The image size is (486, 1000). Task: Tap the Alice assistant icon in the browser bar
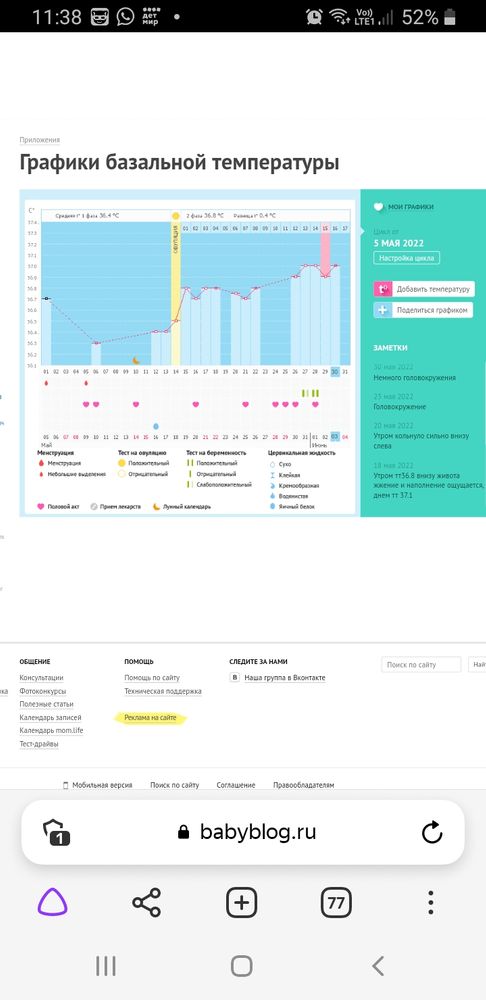pos(52,902)
